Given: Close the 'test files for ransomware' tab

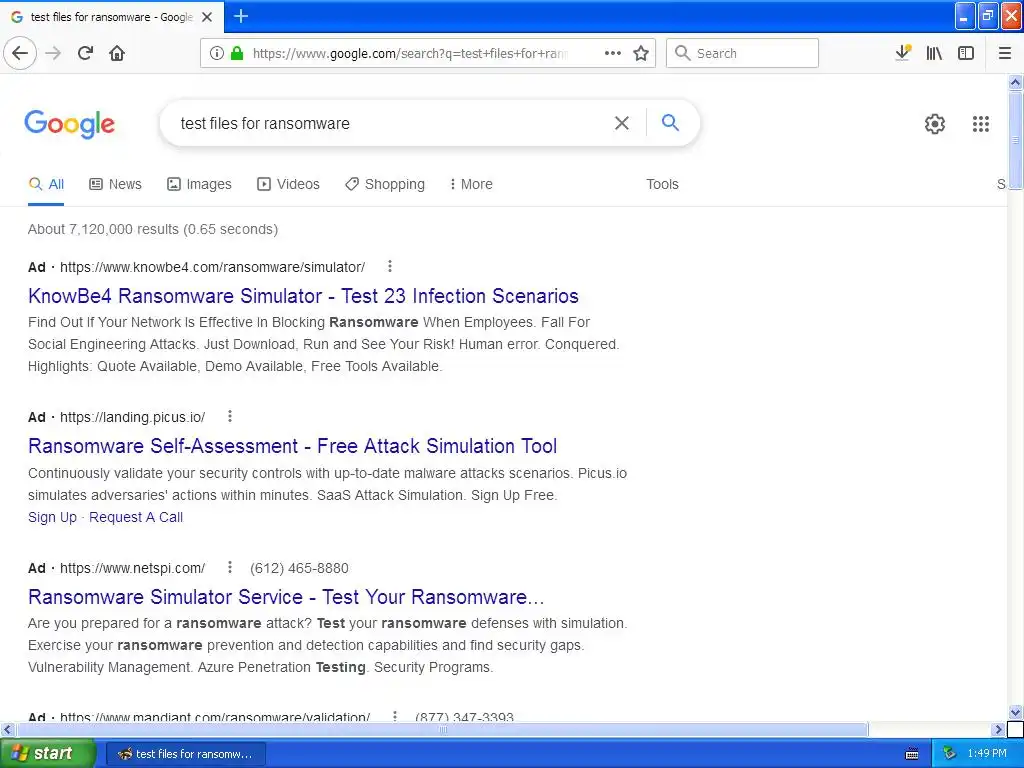Looking at the screenshot, I should pos(207,17).
